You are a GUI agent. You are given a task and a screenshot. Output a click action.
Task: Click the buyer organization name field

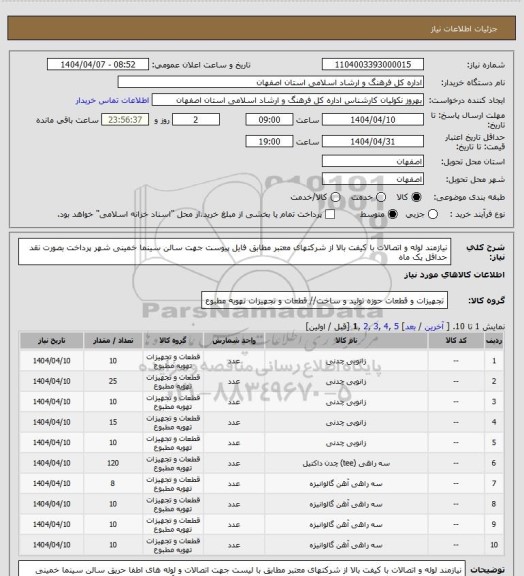click(x=270, y=82)
